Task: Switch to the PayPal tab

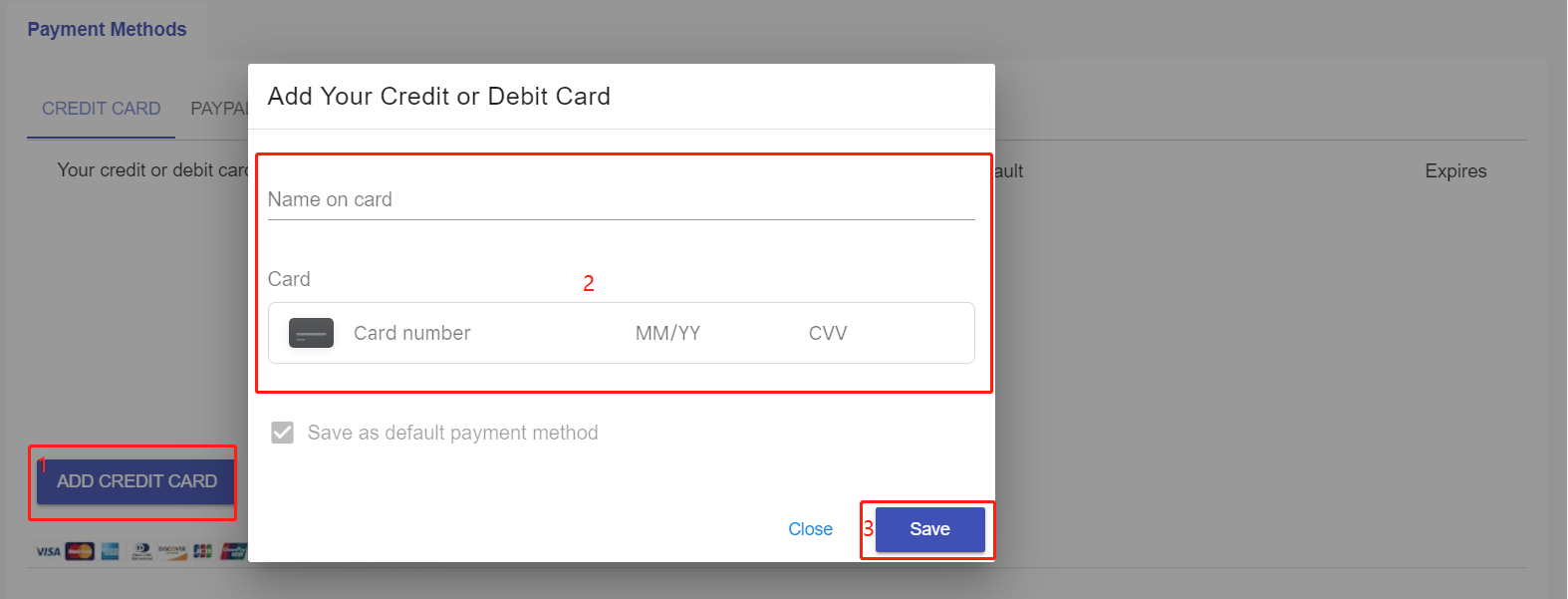Action: pos(219,108)
